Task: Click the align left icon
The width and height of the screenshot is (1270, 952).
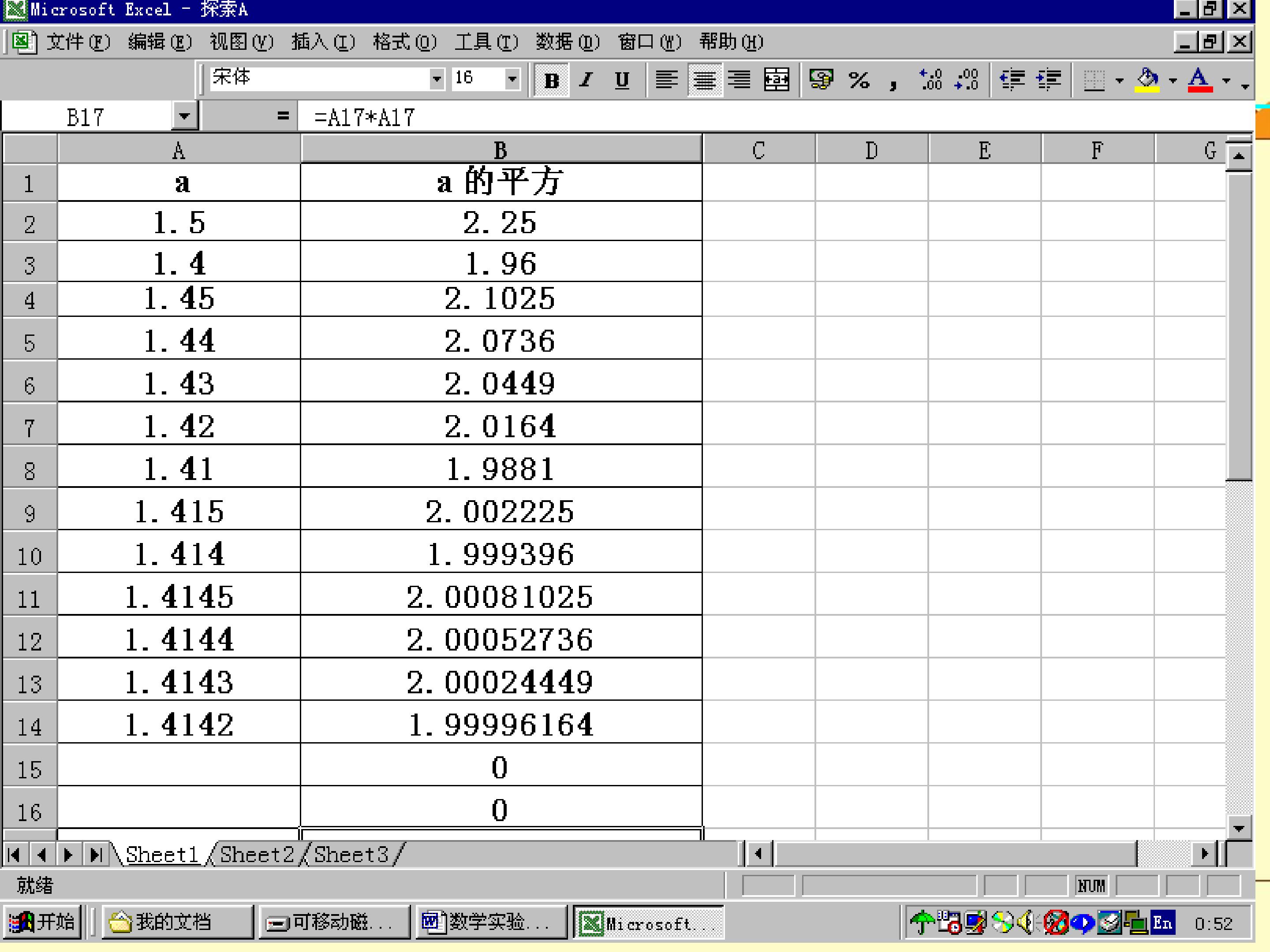Action: point(667,80)
